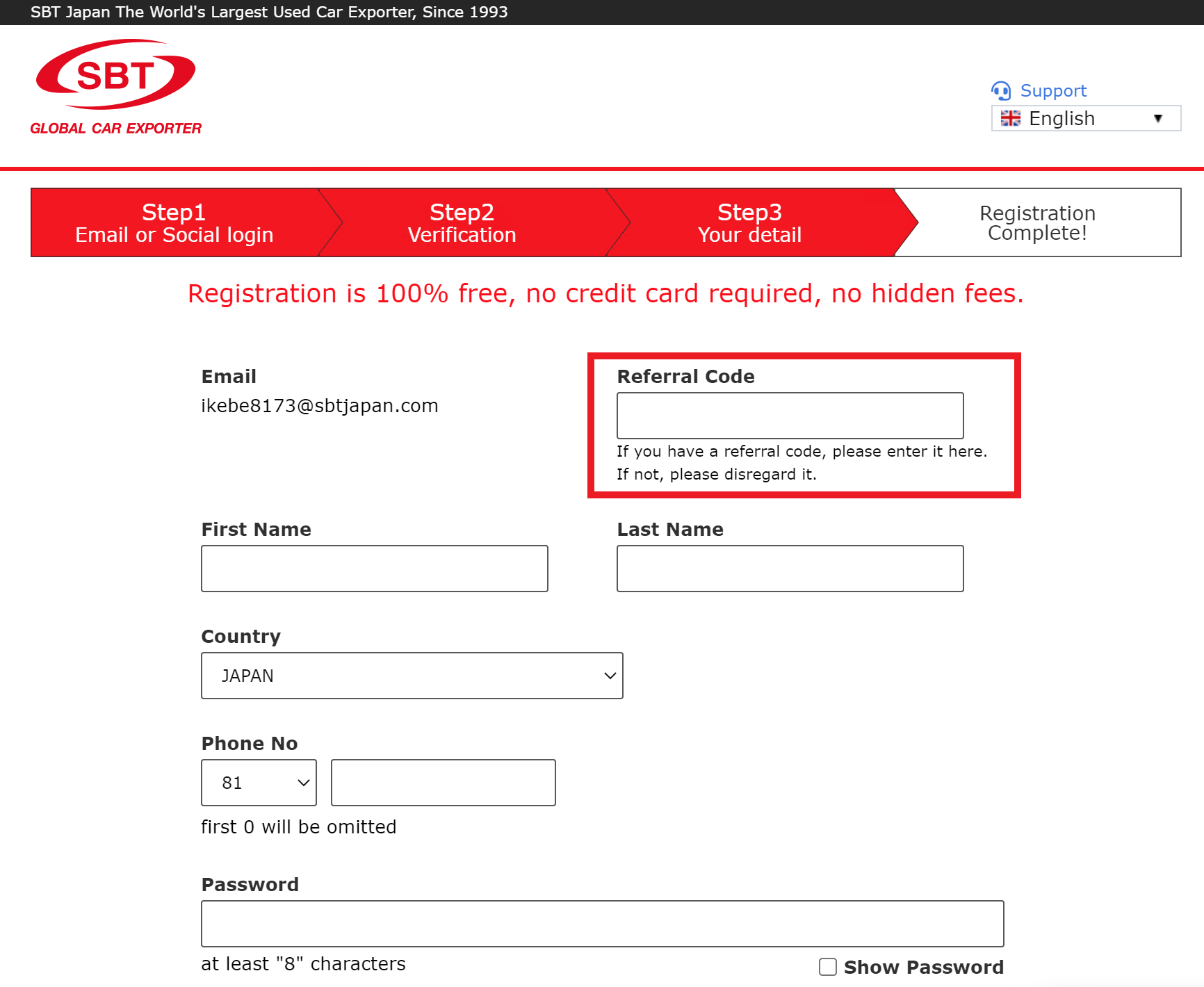This screenshot has height=987, width=1204.
Task: Focus the Referral Code input field
Action: coord(790,416)
